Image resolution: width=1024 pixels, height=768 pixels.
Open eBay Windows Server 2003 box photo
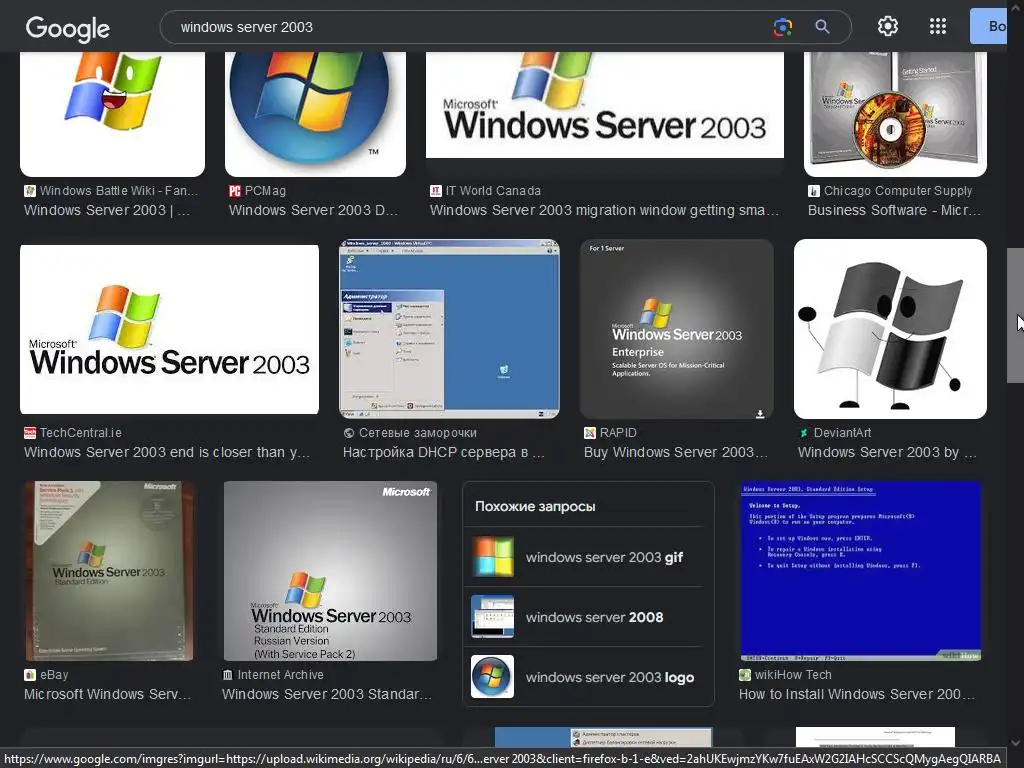coord(108,571)
